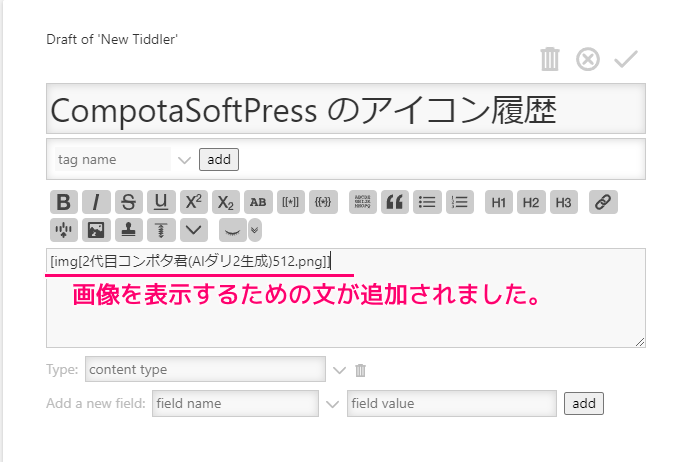688x462 pixels.
Task: Click add button next to tag name
Action: [x=219, y=159]
